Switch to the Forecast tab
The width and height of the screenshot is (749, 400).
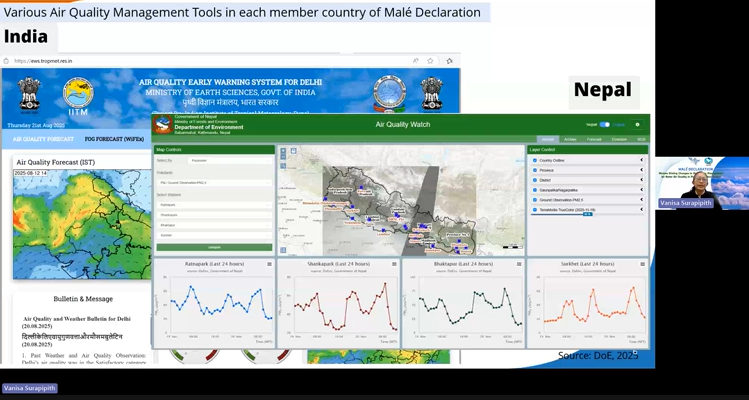click(x=594, y=139)
